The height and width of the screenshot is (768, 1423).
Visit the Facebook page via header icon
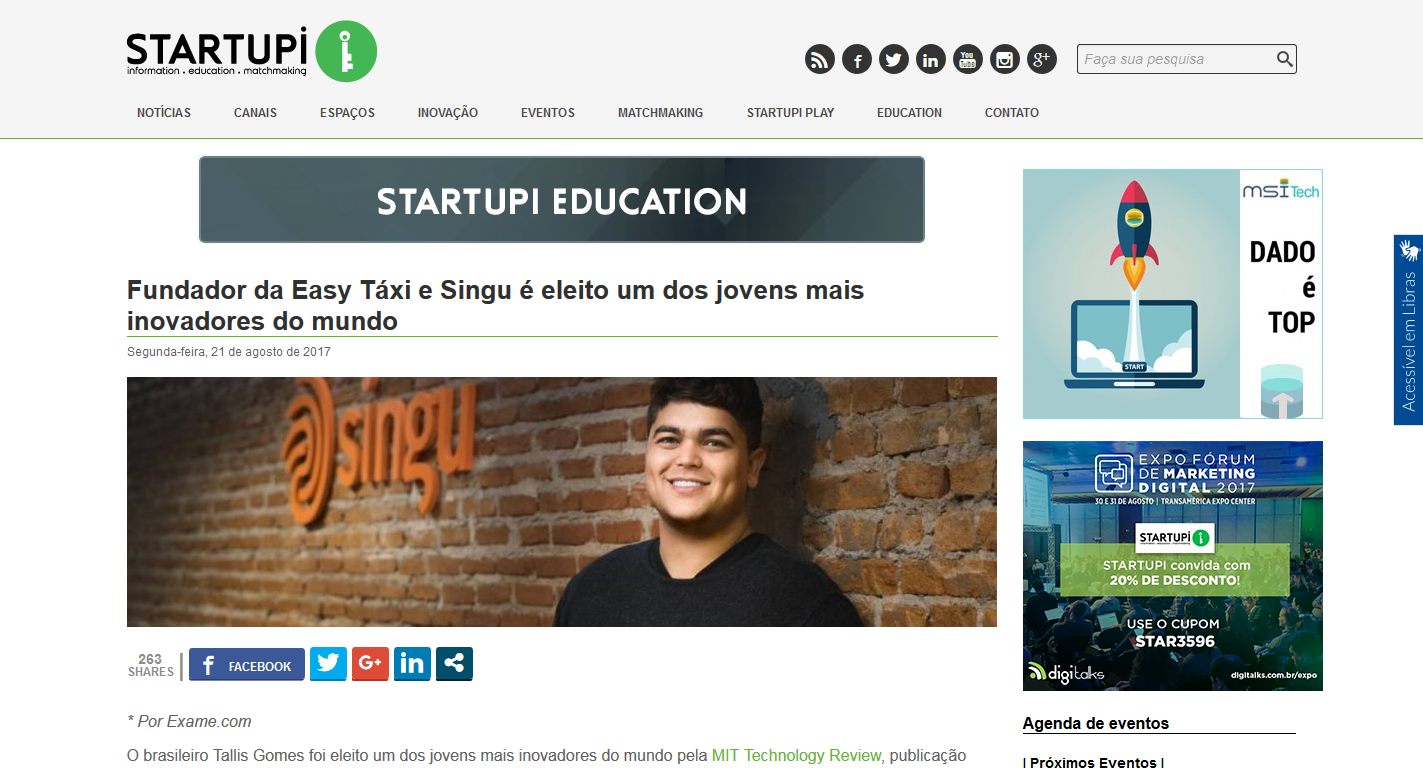[x=857, y=60]
